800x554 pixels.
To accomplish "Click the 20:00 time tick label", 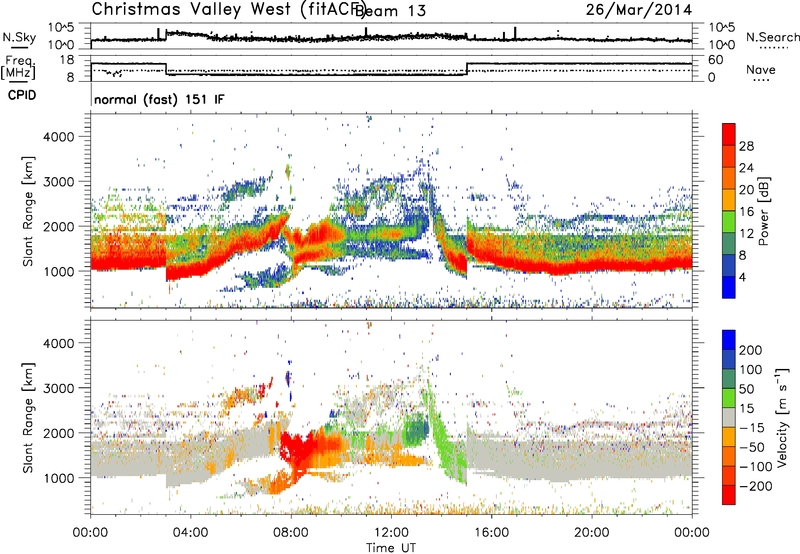I will (x=591, y=533).
